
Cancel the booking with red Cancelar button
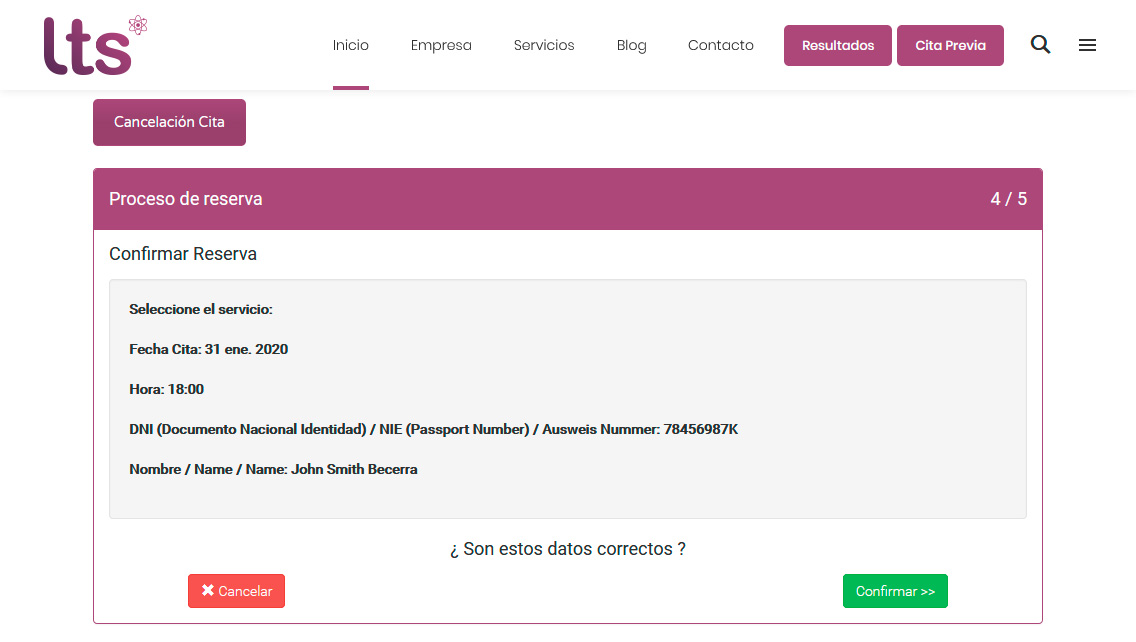[236, 591]
